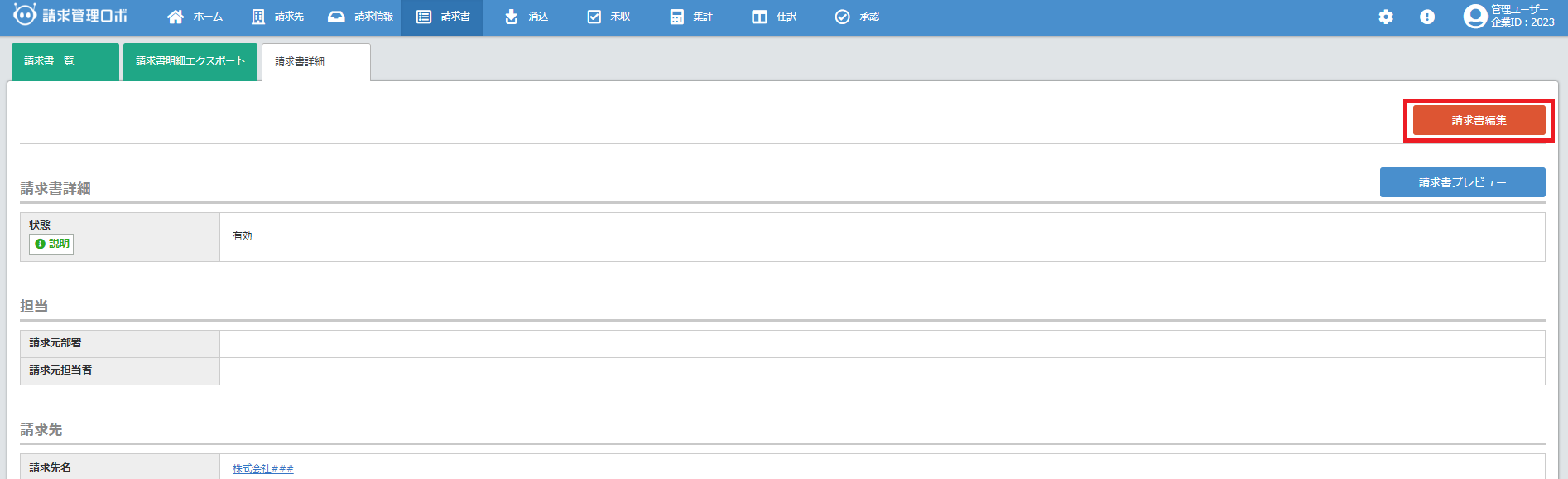Screen dimensions: 1568x479
Task: Select the 請求書 menu in navigation bar
Action: pyautogui.click(x=443, y=17)
